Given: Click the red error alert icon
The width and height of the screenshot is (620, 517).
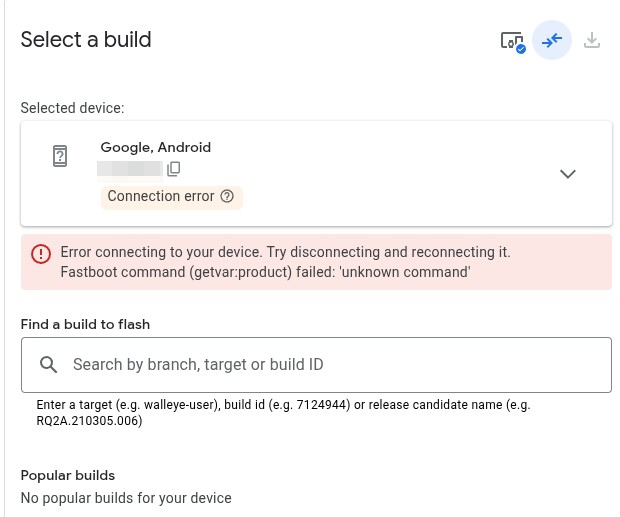Looking at the screenshot, I should (41, 254).
